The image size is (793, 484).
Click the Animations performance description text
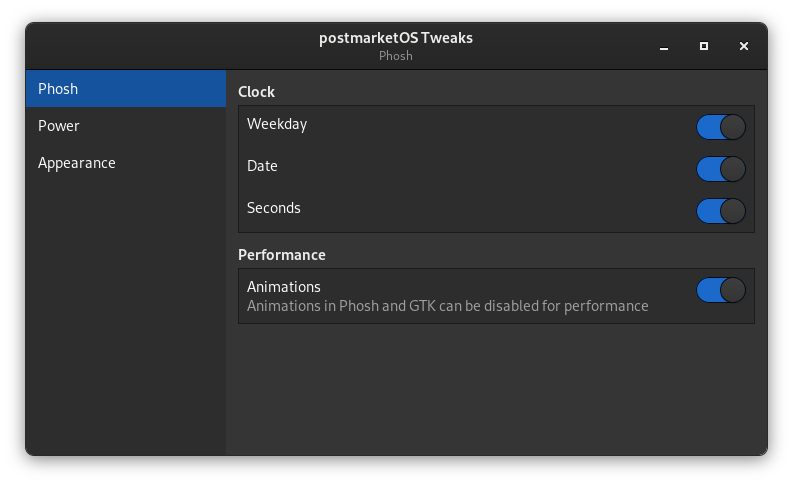[x=448, y=306]
